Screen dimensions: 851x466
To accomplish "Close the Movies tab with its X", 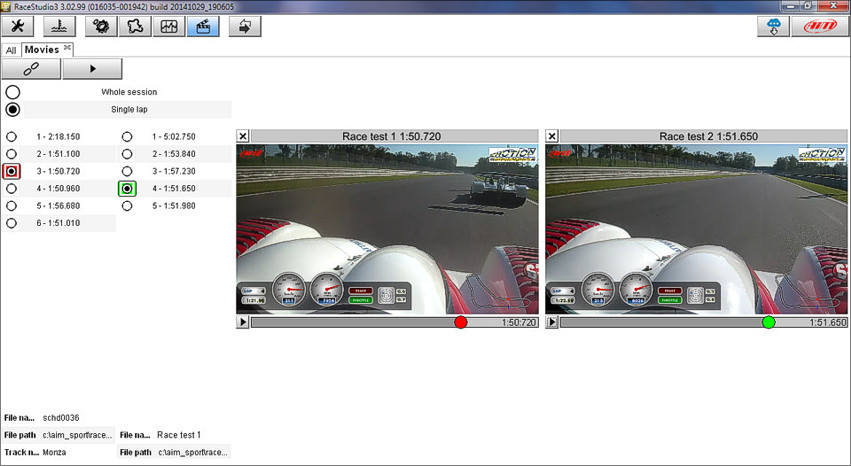I will coord(68,48).
